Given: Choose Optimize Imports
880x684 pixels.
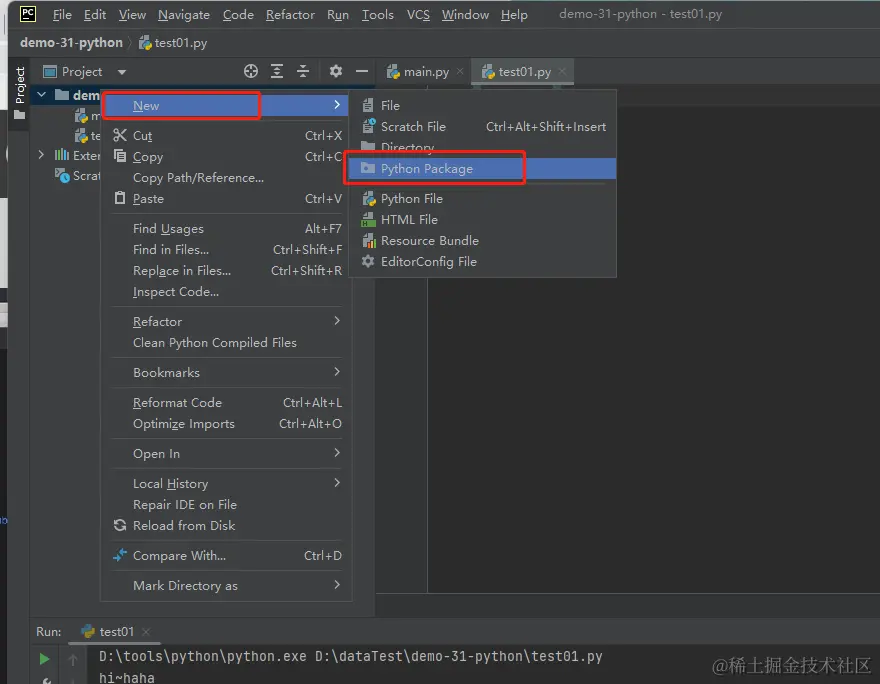Looking at the screenshot, I should coord(227,424).
